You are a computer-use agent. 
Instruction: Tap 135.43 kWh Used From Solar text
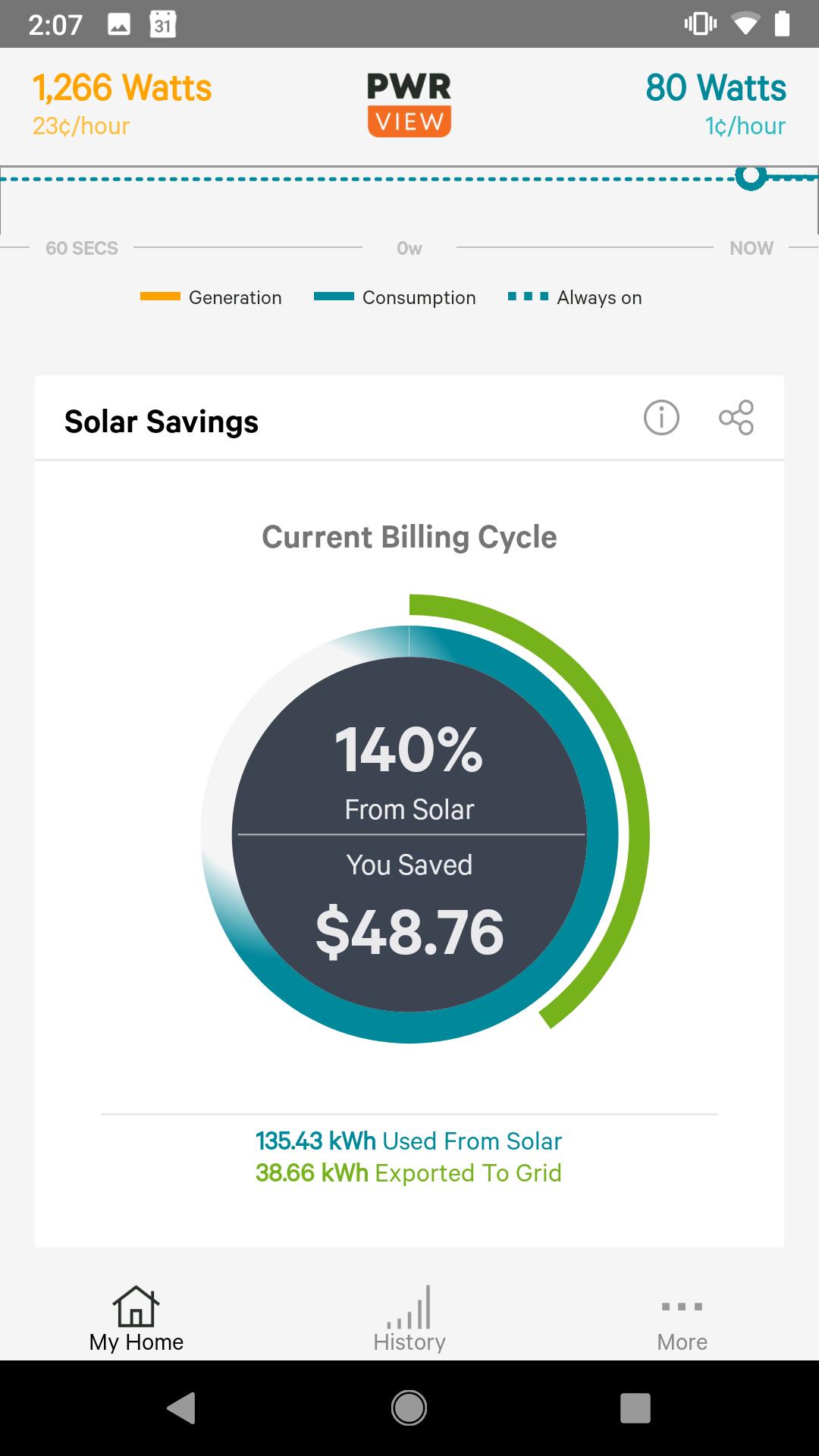coord(409,1141)
